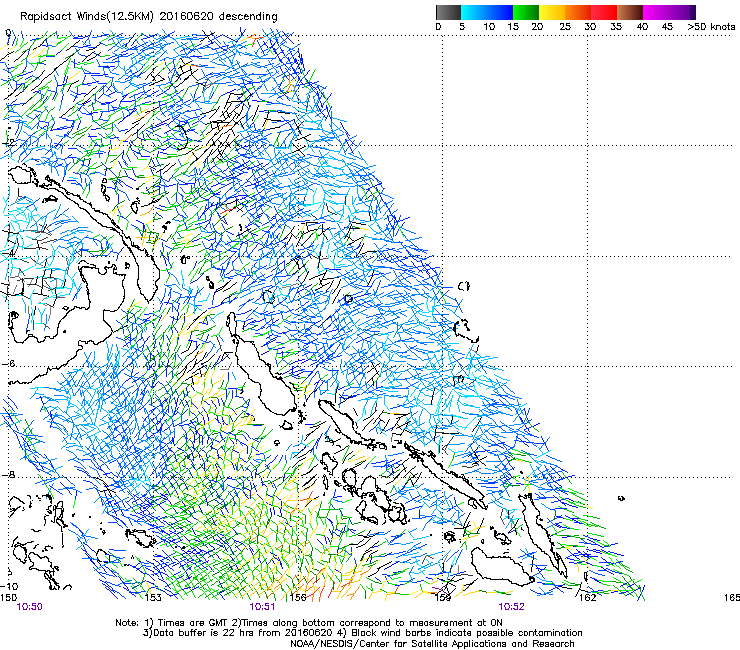
Task: Click the '10' label under the color scale
Action: [489, 27]
